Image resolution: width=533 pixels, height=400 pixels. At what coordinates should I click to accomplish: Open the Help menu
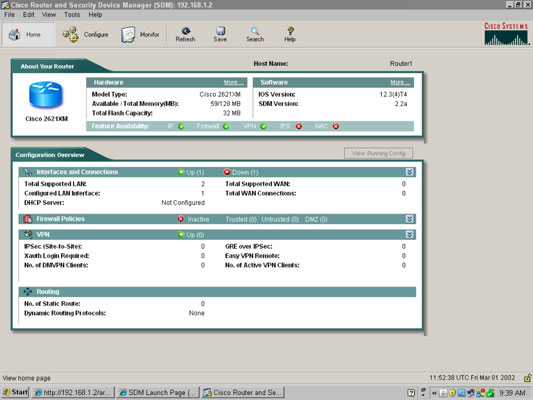pos(95,15)
